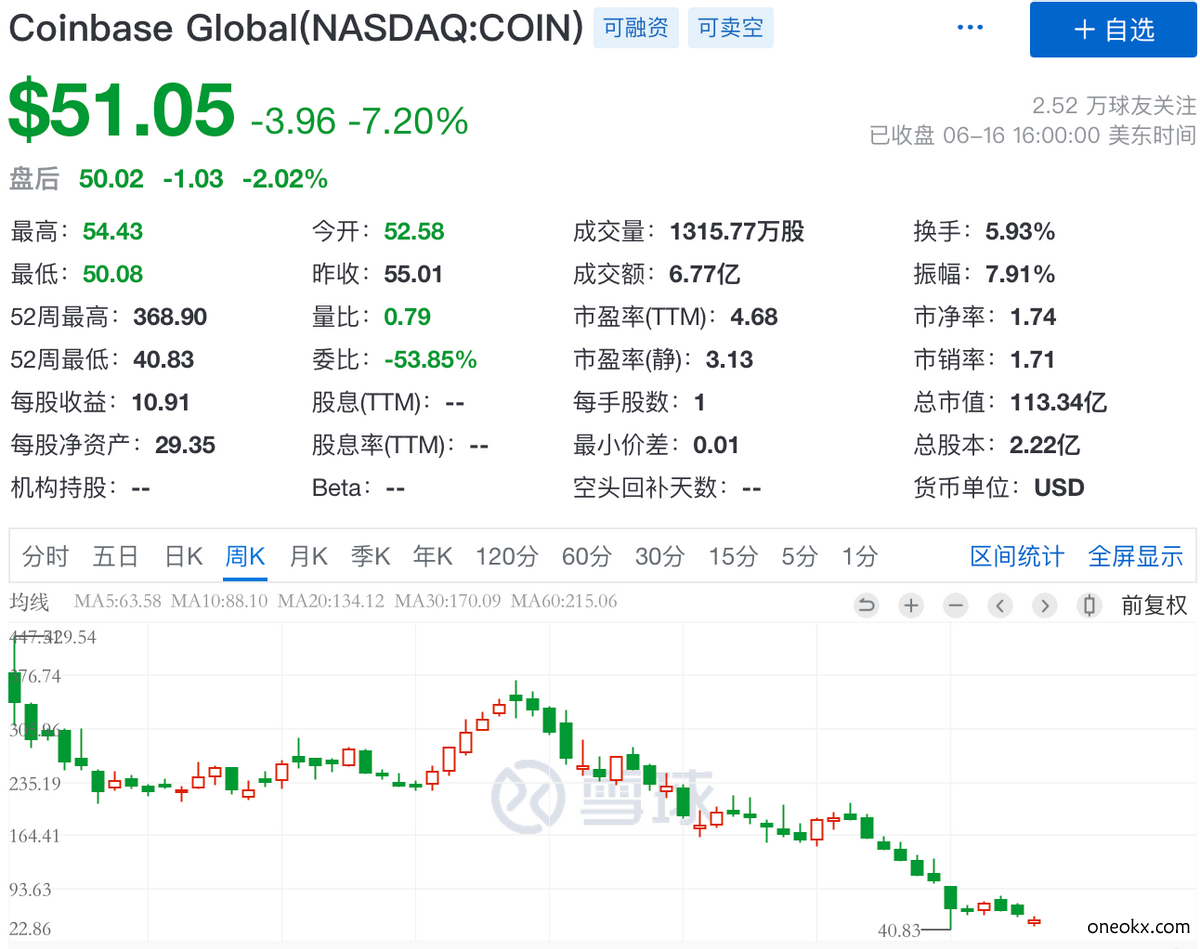Select the 60分 interval tab
The height and width of the screenshot is (949, 1200).
tap(586, 556)
